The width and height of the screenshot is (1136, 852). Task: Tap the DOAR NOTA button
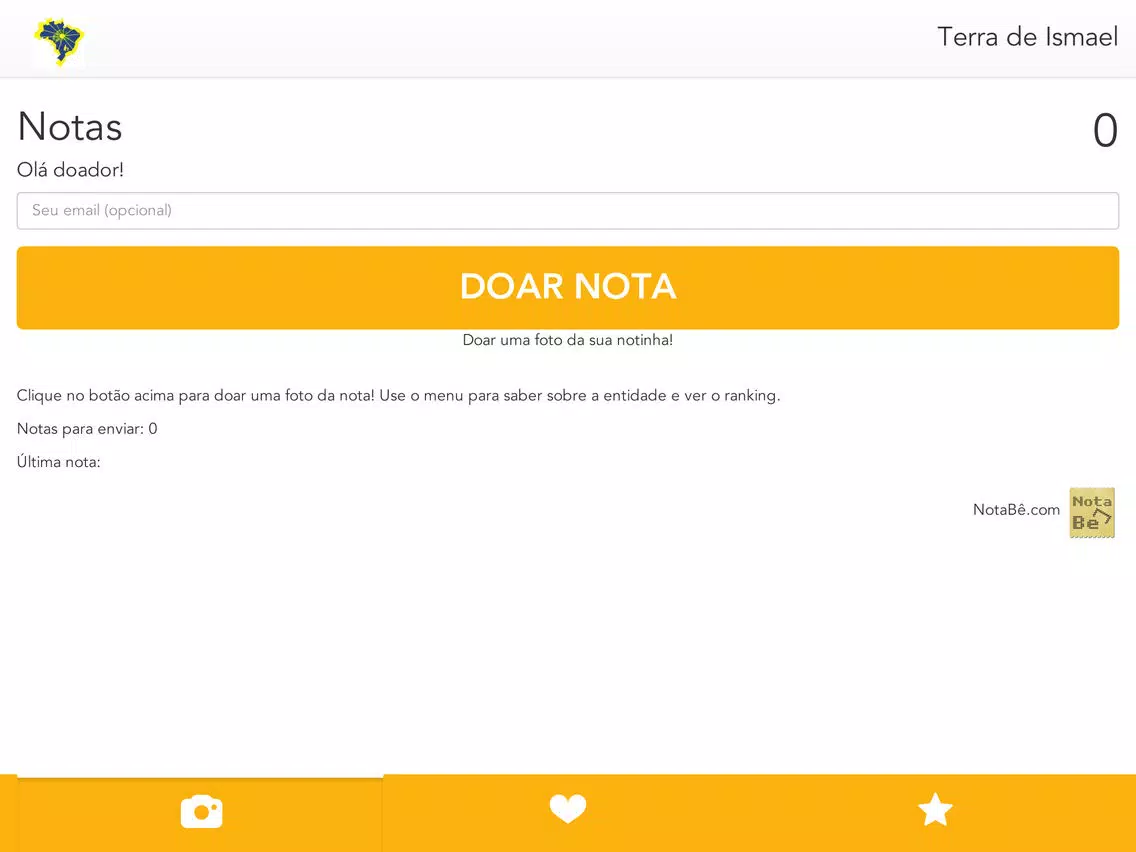coord(567,288)
